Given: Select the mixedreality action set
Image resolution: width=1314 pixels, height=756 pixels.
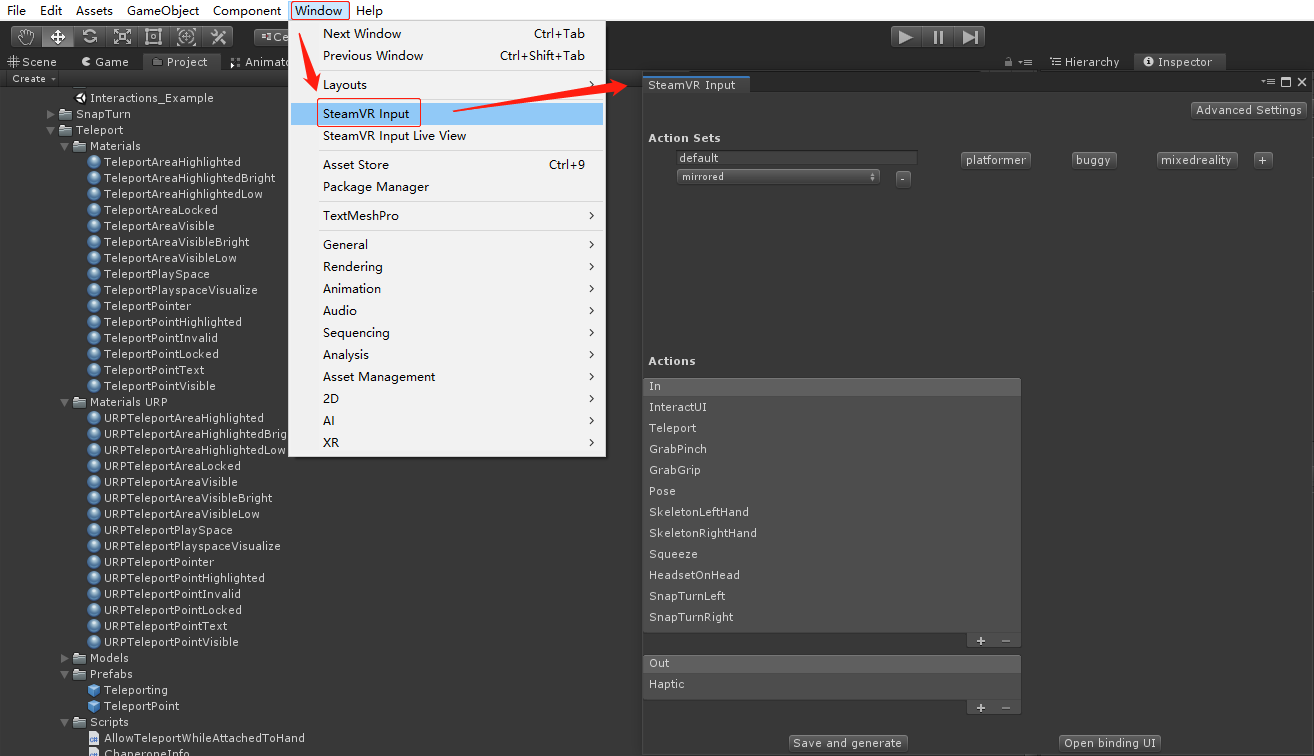Looking at the screenshot, I should coord(1196,160).
